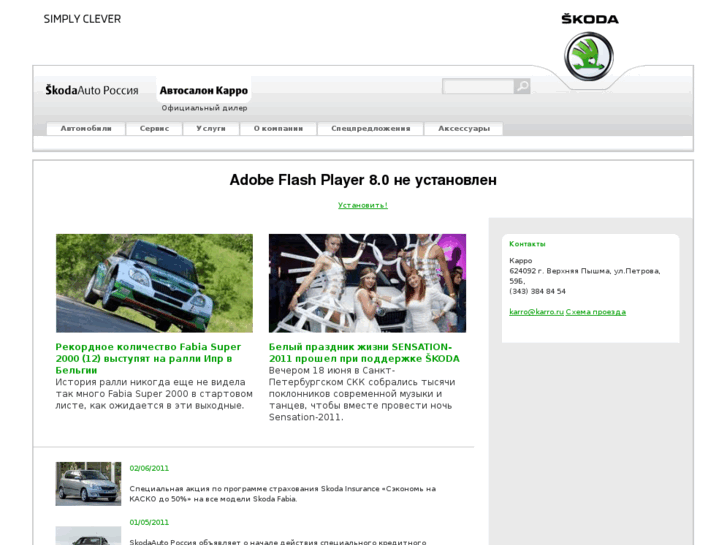Image resolution: width=727 pixels, height=545 pixels.
Task: Select the Автосалон Карро header tab
Action: coord(204,90)
